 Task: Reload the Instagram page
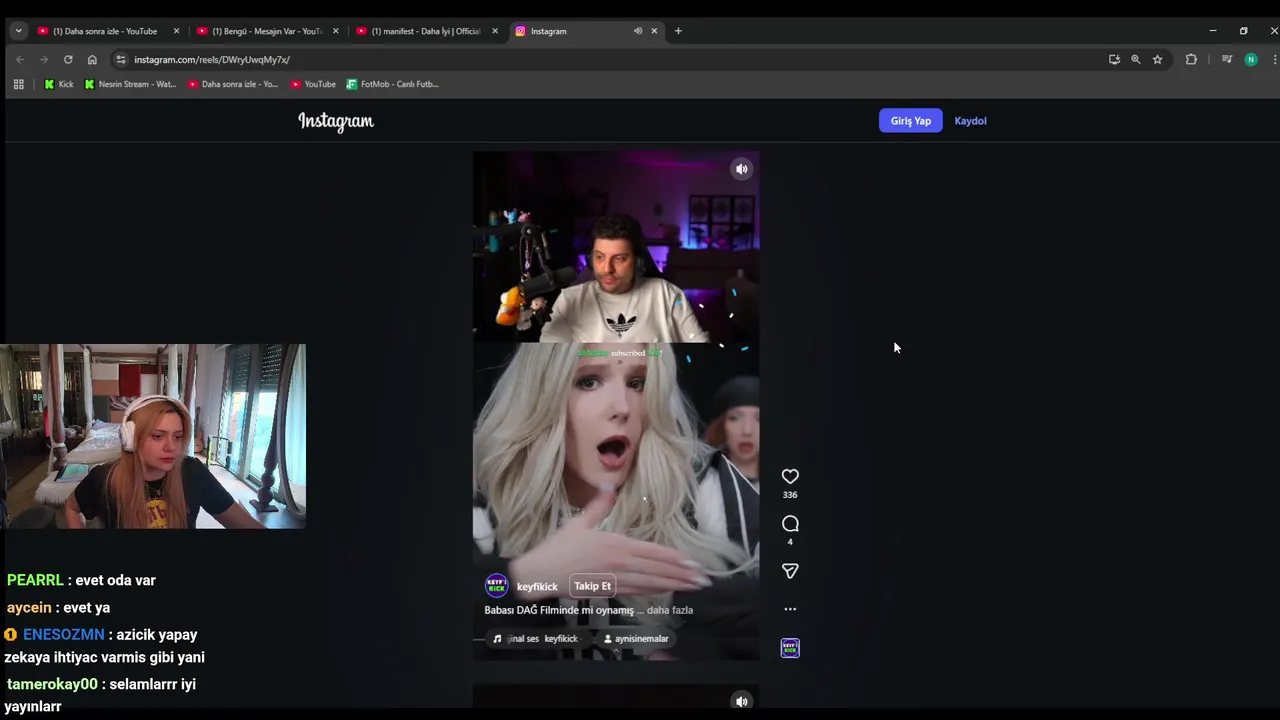68,59
